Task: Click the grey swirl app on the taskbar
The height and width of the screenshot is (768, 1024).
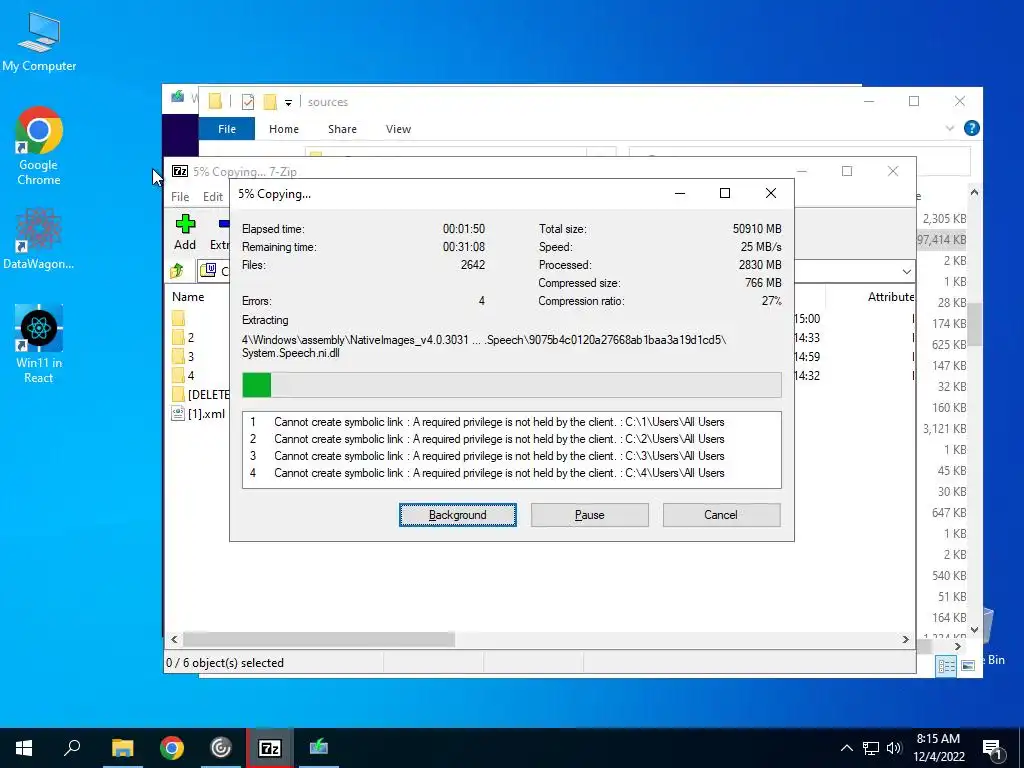Action: [x=221, y=748]
